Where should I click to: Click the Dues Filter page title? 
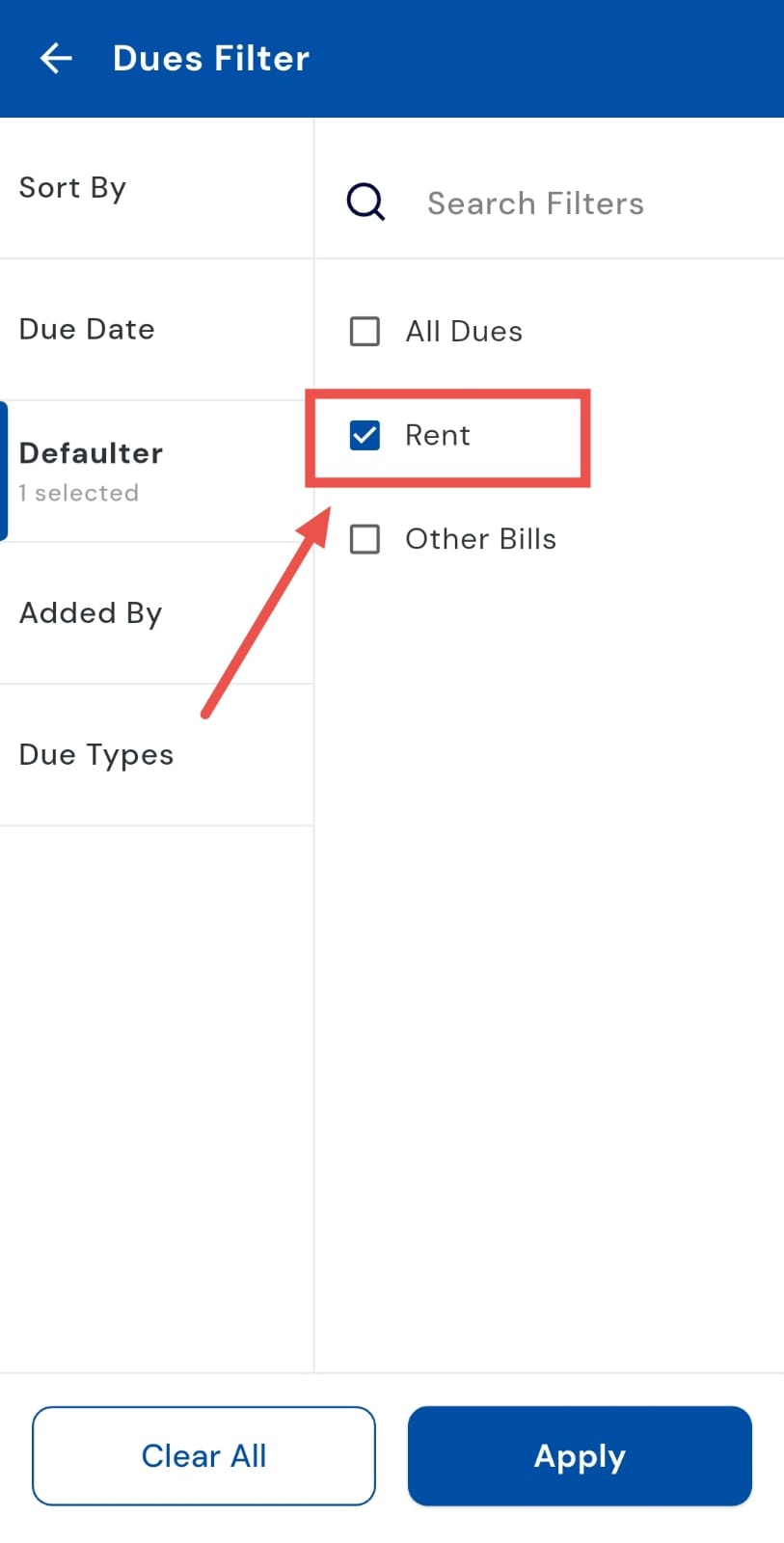click(x=211, y=59)
